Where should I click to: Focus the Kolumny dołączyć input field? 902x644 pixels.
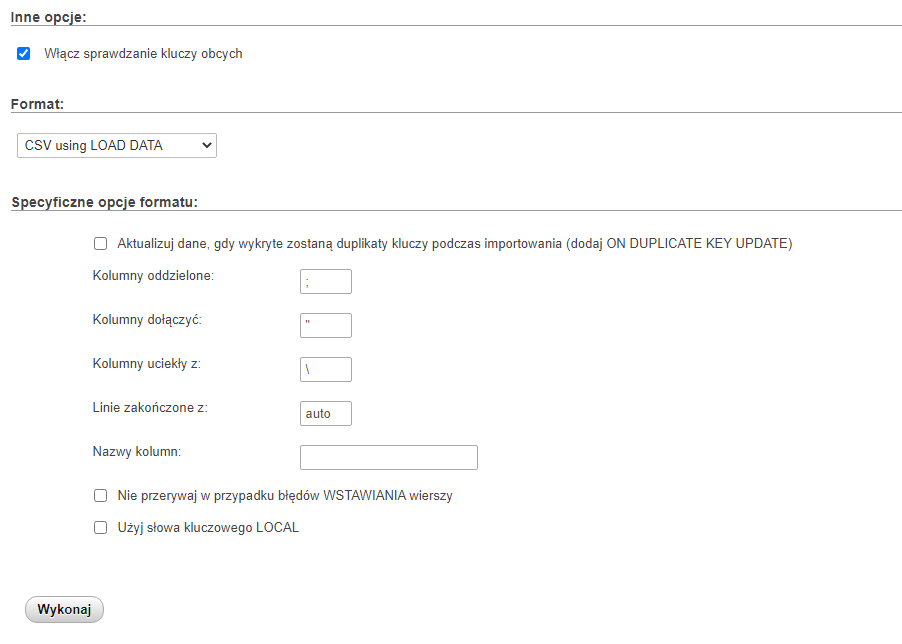click(326, 325)
